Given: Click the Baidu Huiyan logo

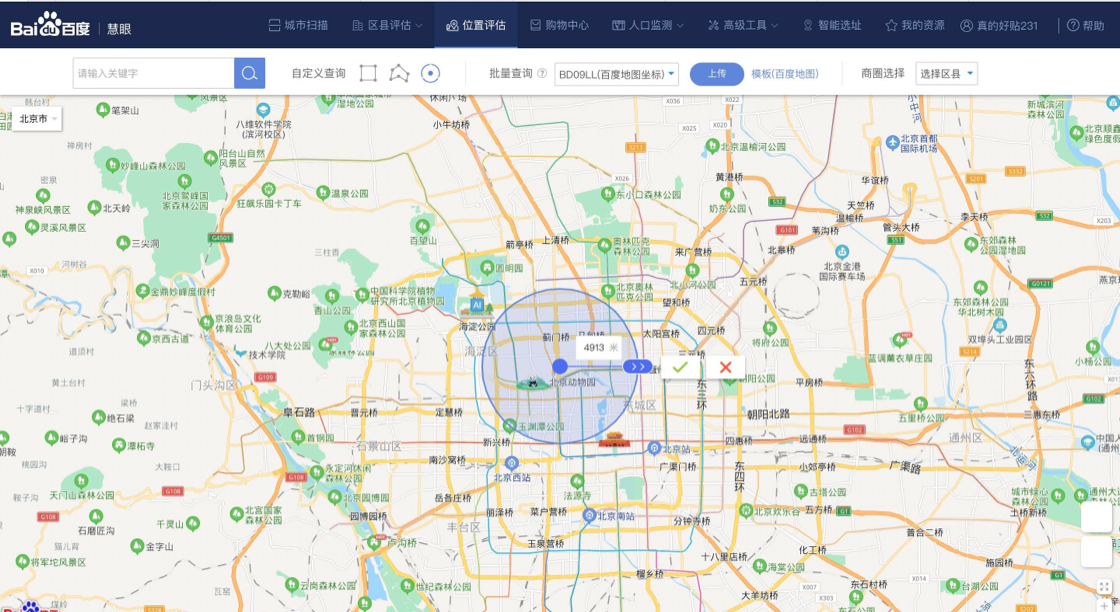Looking at the screenshot, I should pyautogui.click(x=70, y=26).
